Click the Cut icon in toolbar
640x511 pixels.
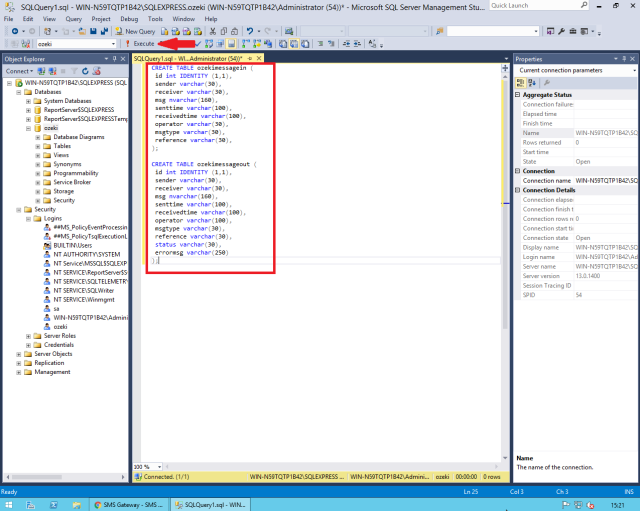213,31
